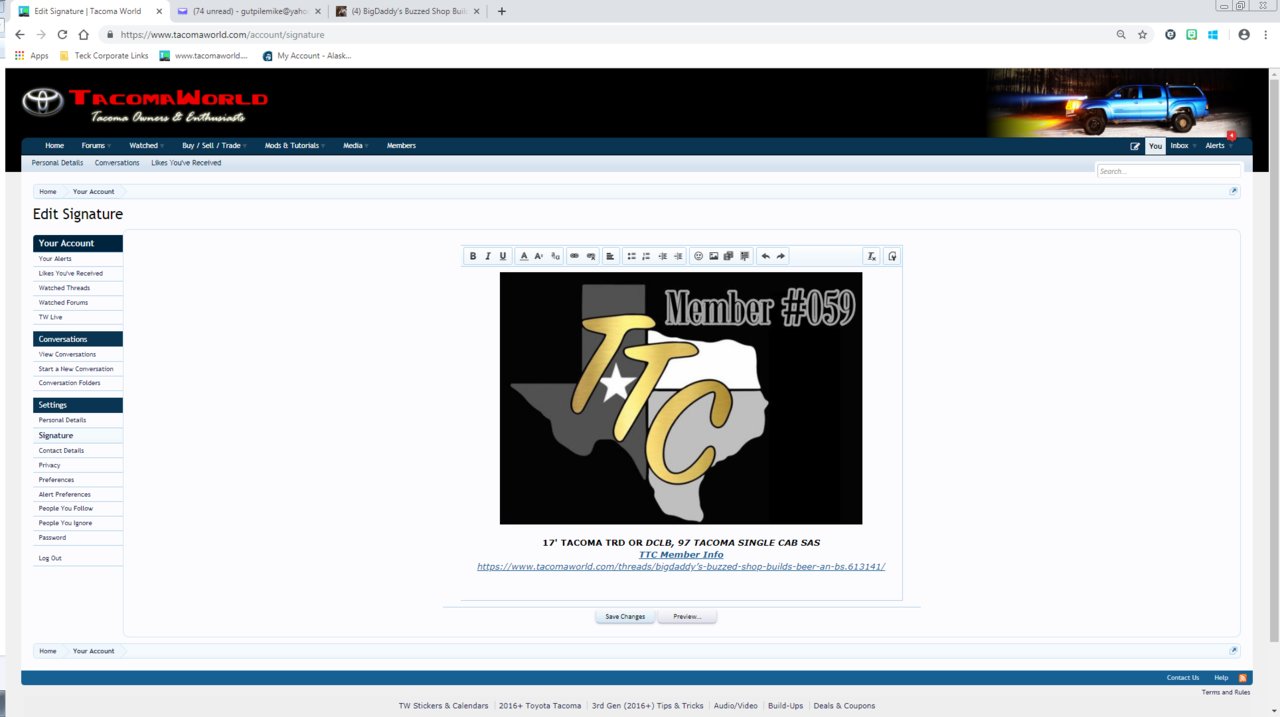Click Log Out in the sidebar

pyautogui.click(x=50, y=558)
